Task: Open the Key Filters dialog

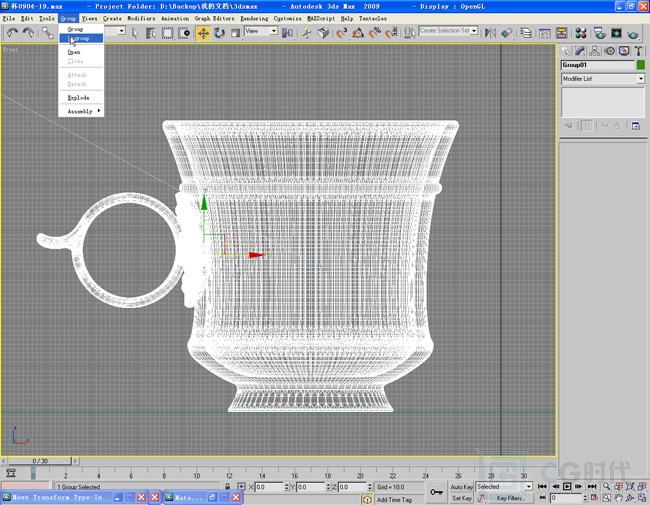Action: (510, 498)
